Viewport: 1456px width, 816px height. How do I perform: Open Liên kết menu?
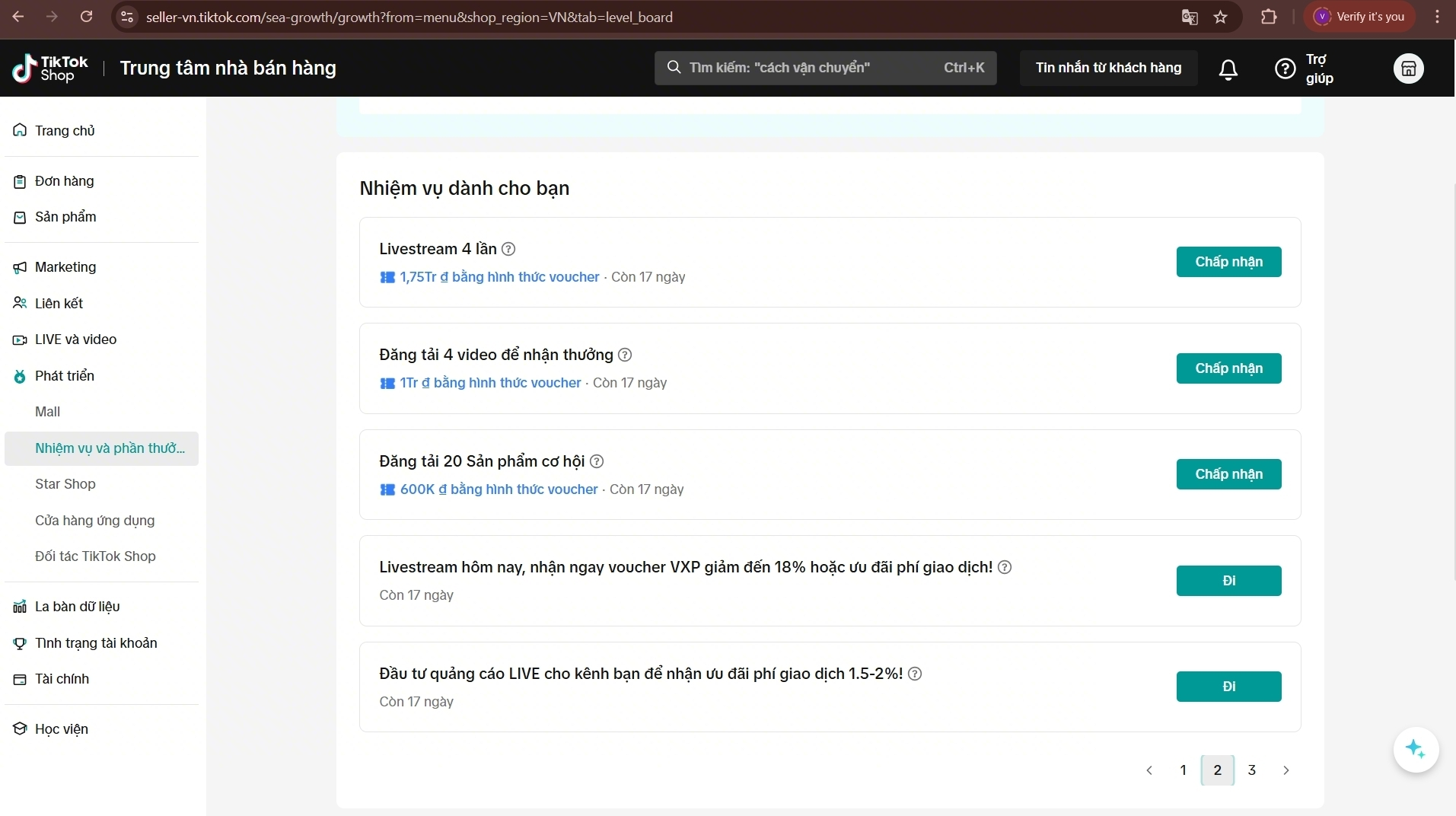pyautogui.click(x=101, y=304)
